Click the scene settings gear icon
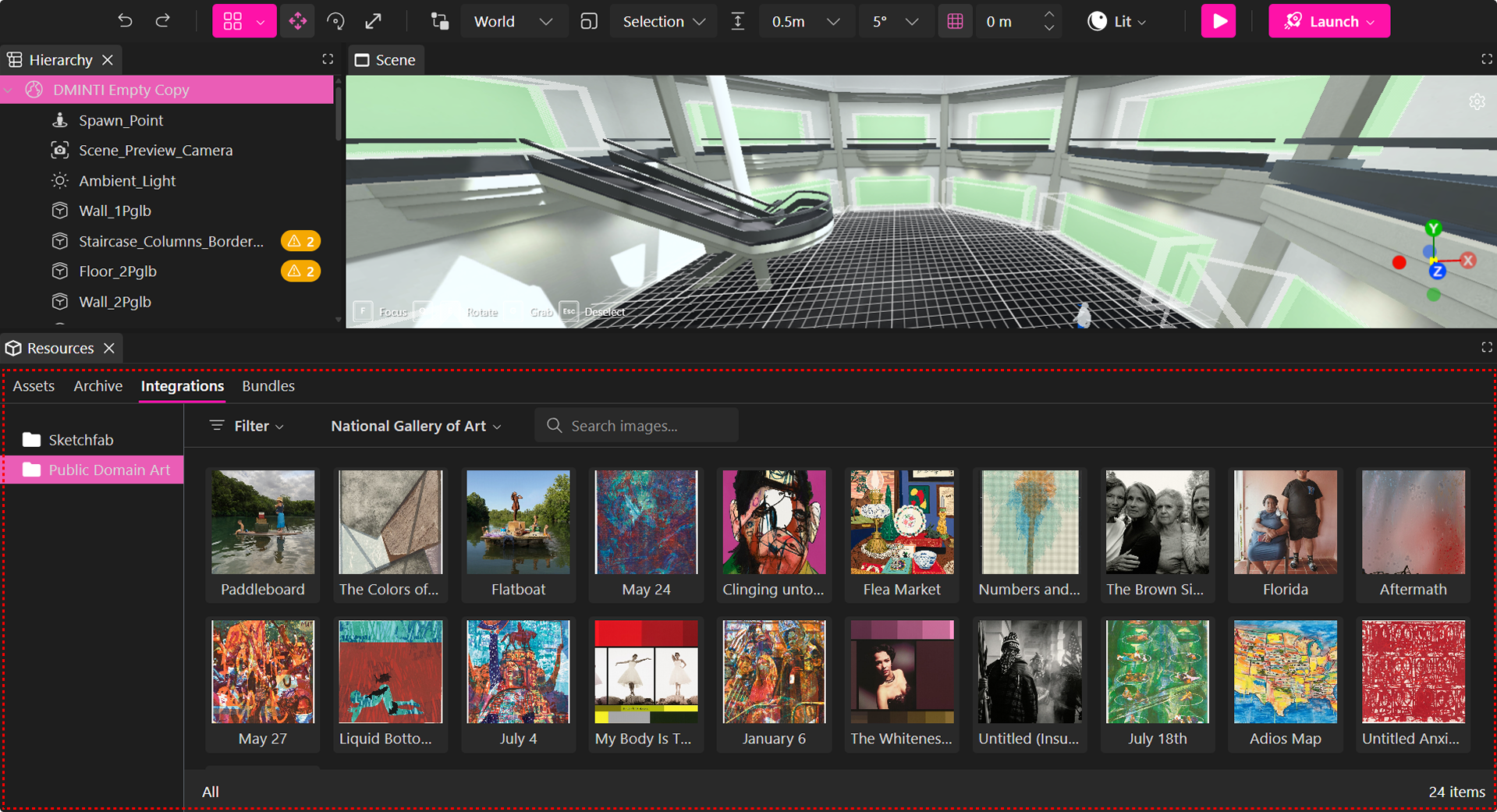The image size is (1497, 812). tap(1477, 101)
